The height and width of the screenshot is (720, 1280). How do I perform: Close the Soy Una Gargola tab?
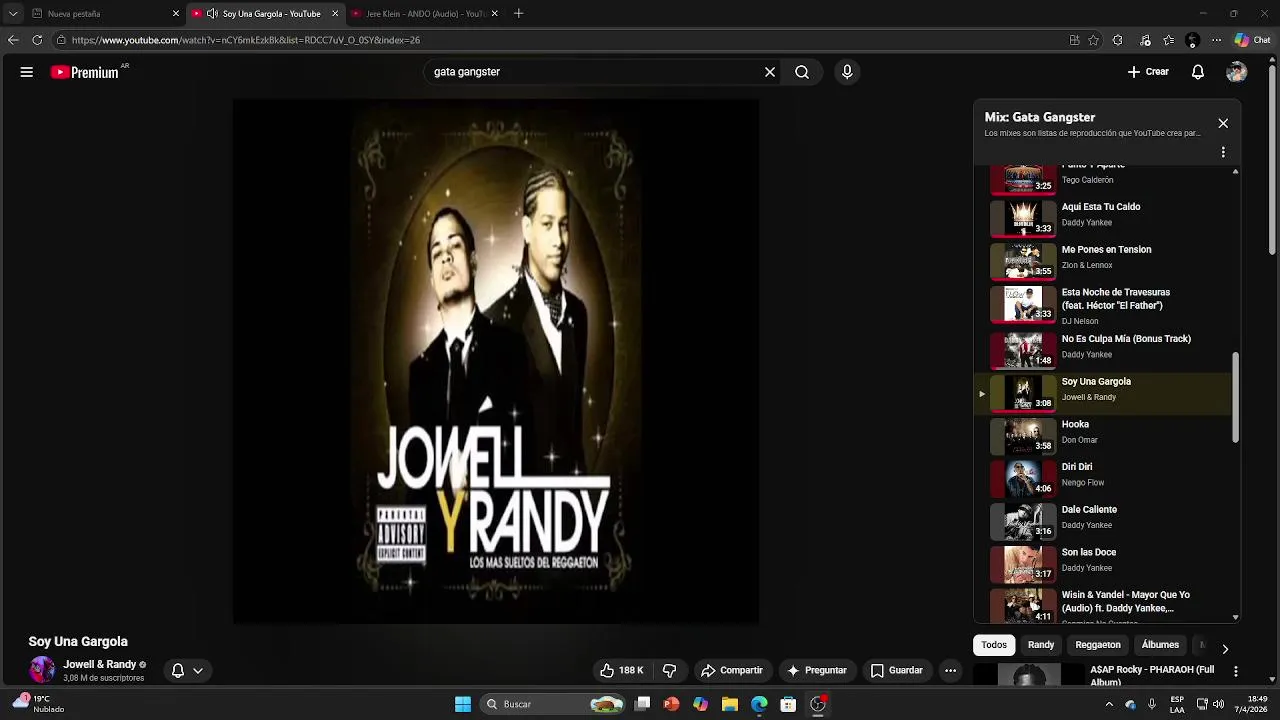pos(335,14)
